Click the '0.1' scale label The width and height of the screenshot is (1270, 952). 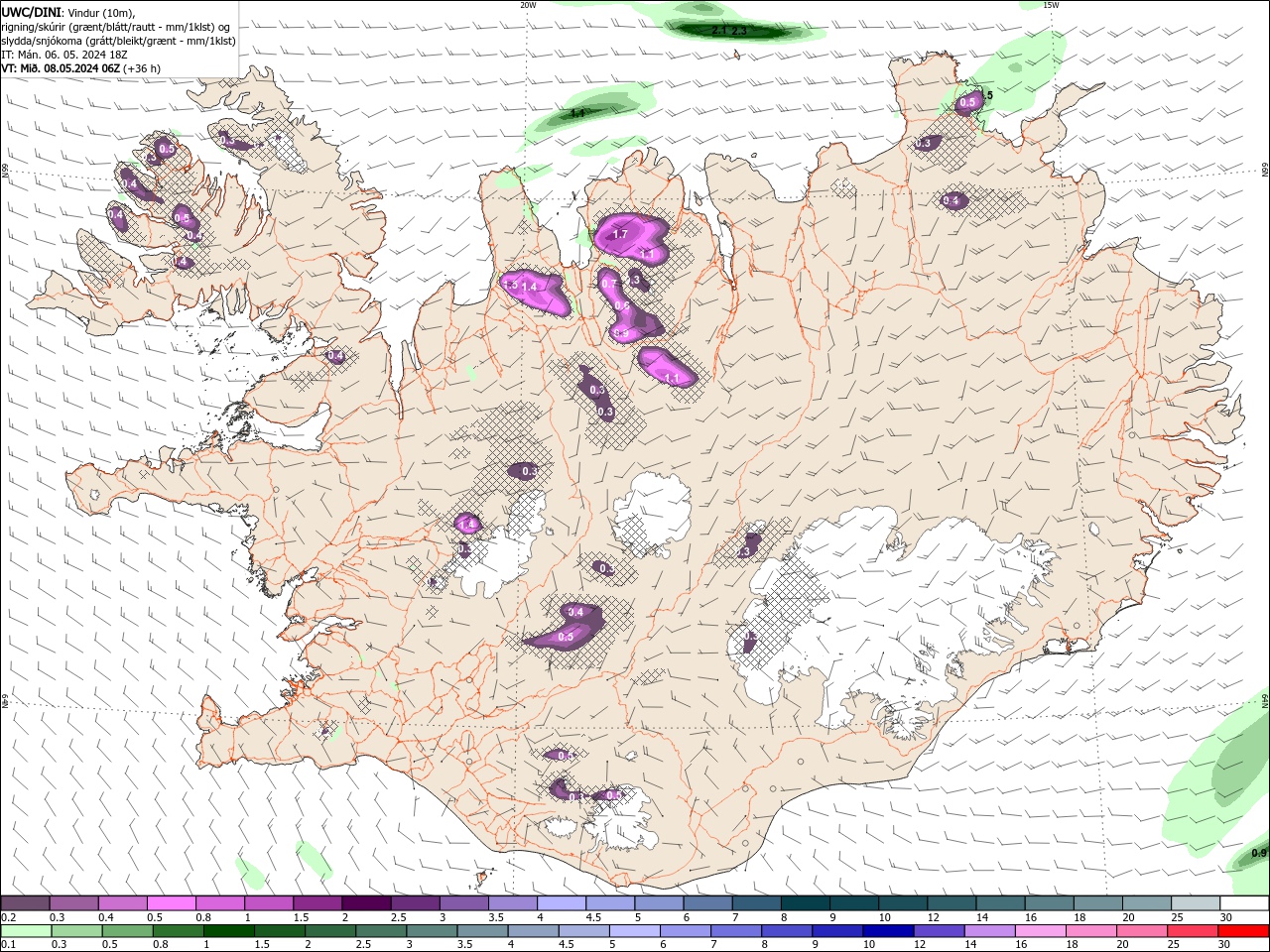tap(8, 945)
